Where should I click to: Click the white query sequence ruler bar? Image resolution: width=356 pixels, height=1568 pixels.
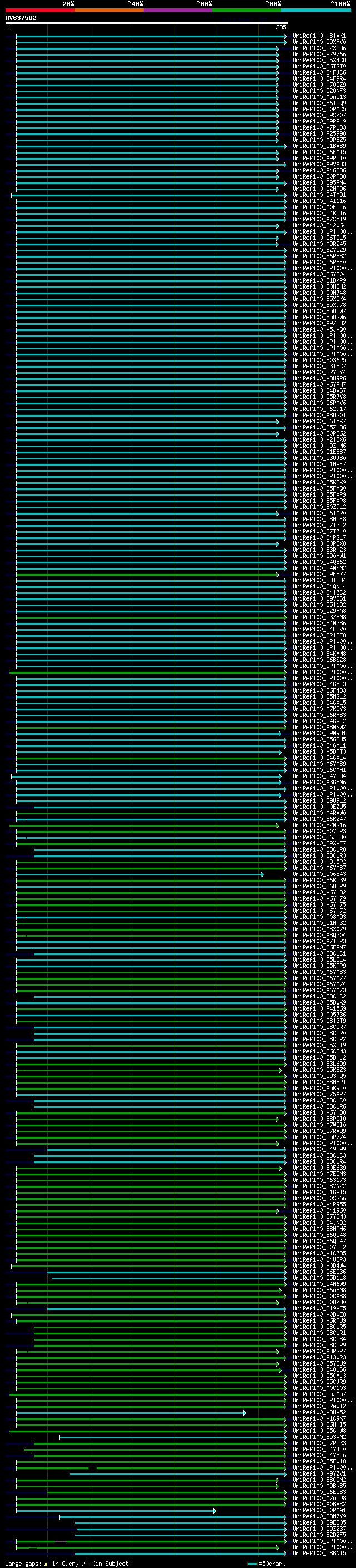(x=147, y=23)
